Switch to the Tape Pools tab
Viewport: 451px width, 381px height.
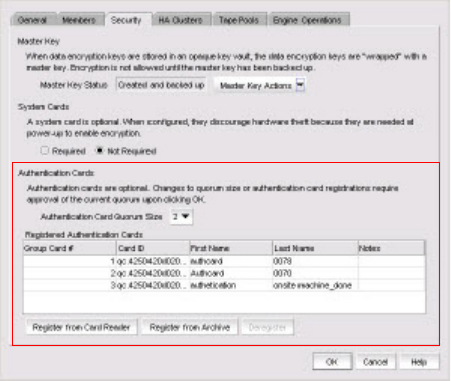click(x=239, y=20)
